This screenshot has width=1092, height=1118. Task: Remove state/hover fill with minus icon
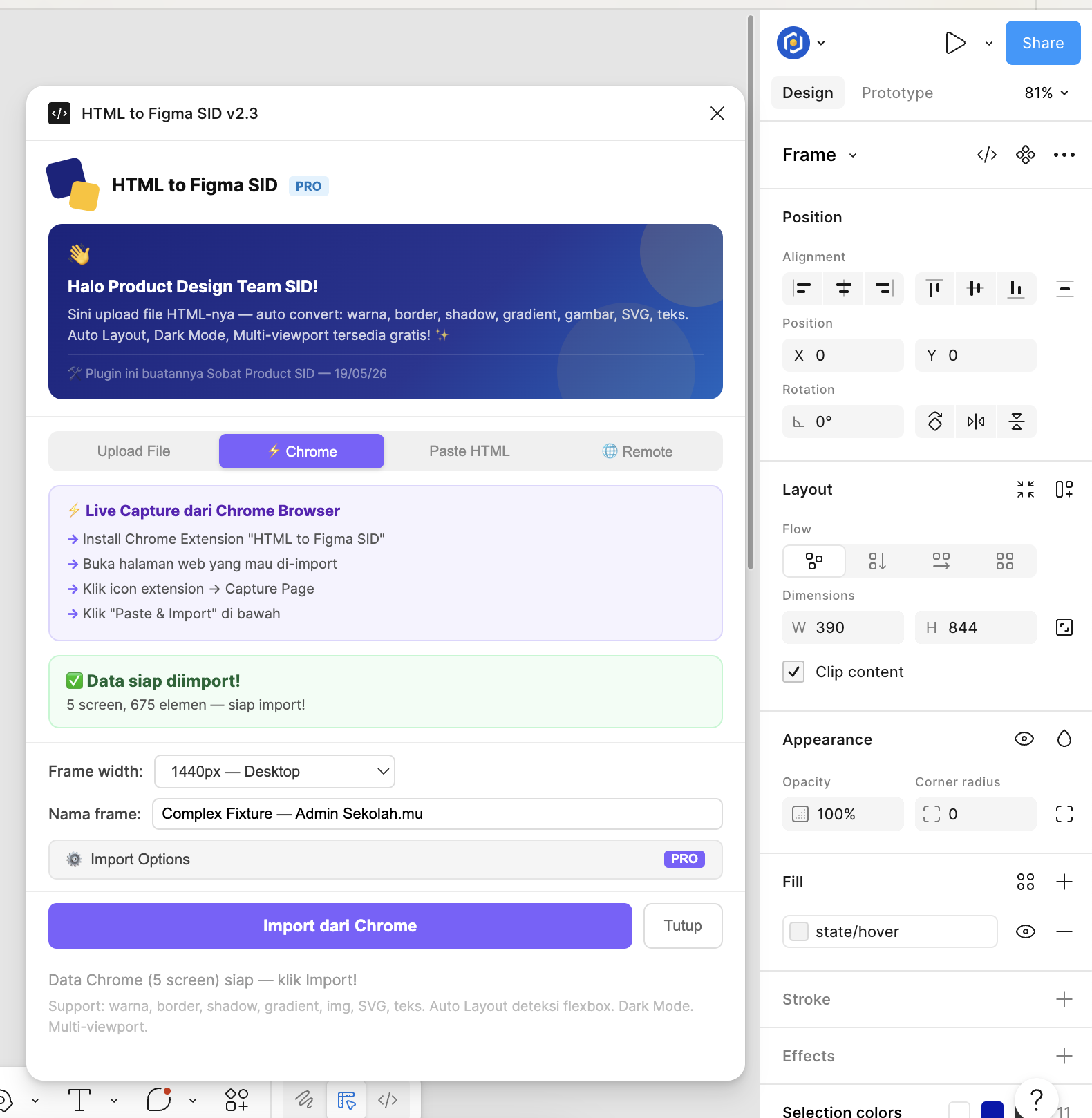coord(1064,931)
